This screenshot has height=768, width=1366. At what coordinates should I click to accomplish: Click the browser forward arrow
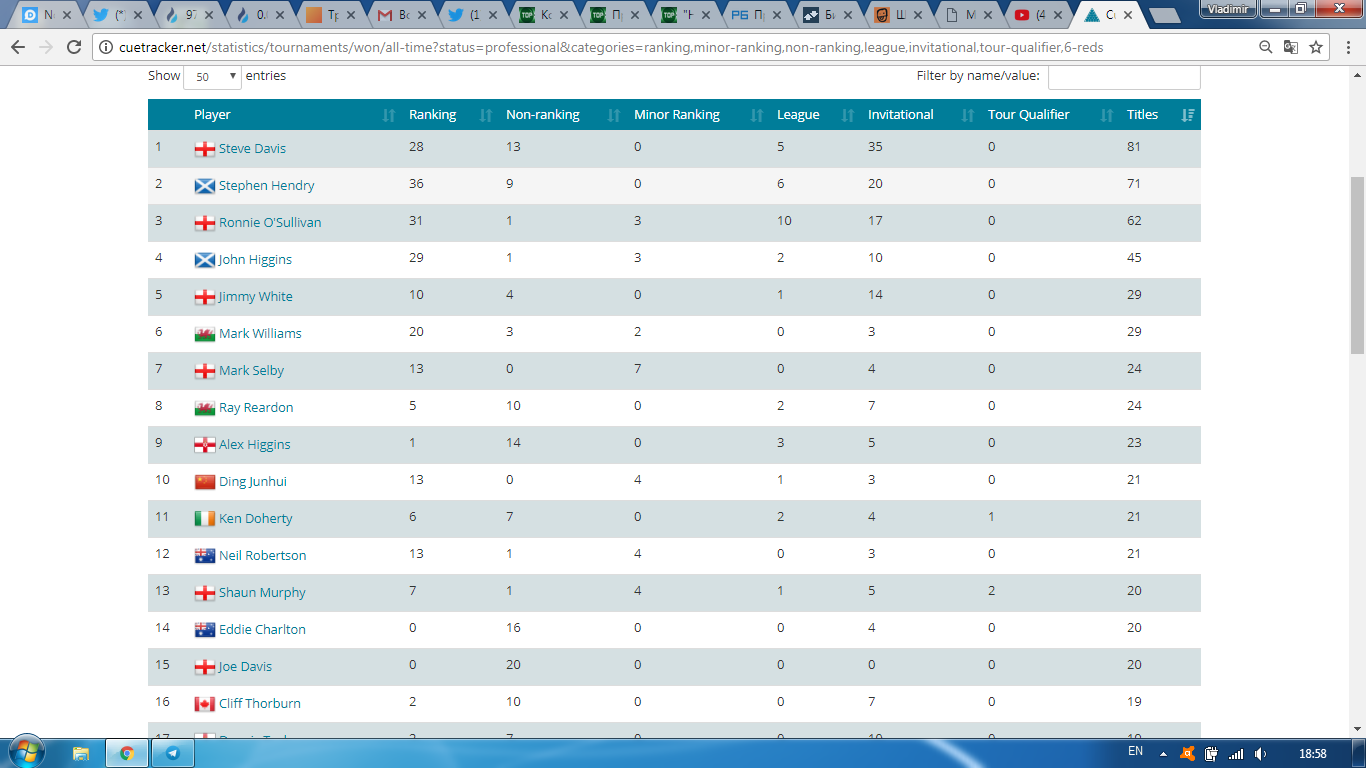tap(46, 47)
